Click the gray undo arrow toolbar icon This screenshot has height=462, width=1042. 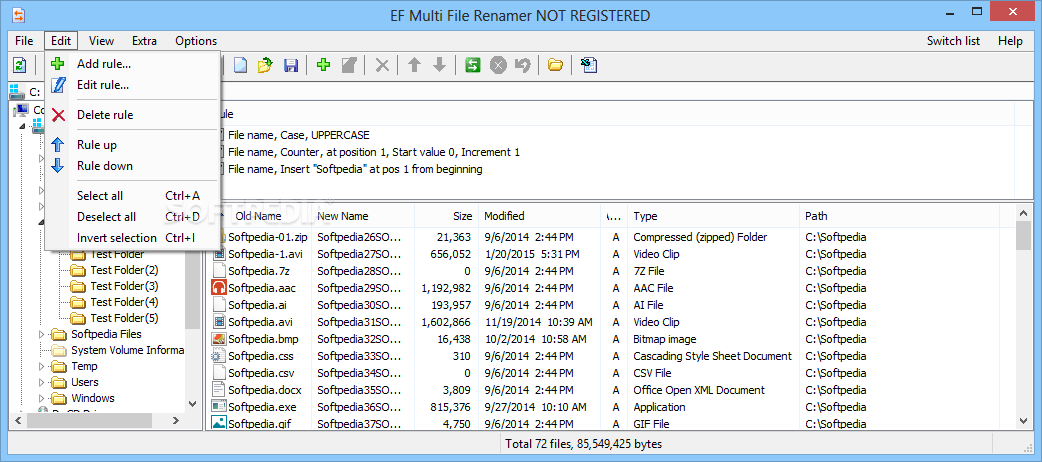pos(523,65)
